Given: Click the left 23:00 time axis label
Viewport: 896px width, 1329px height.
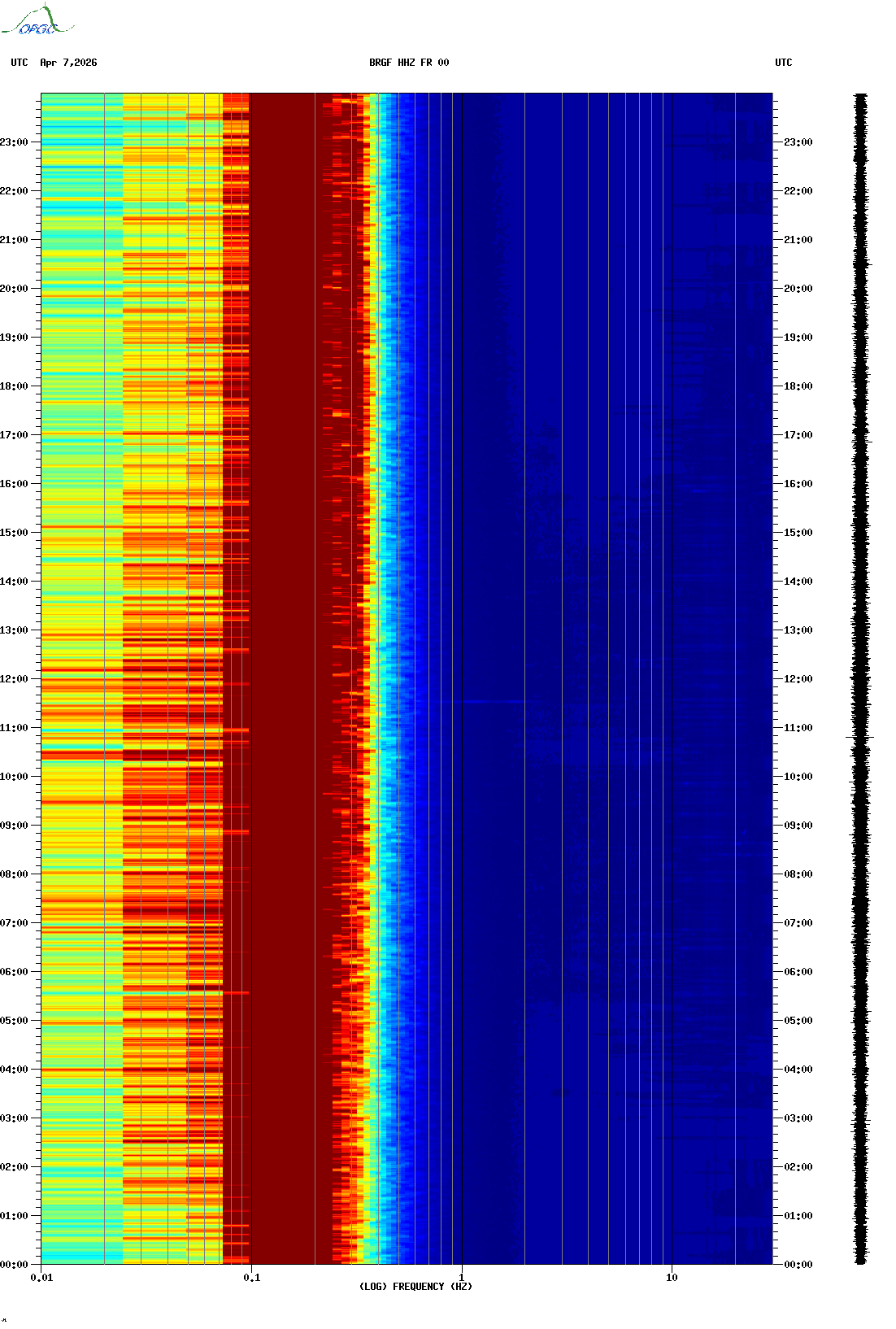Looking at the screenshot, I should coord(14,142).
